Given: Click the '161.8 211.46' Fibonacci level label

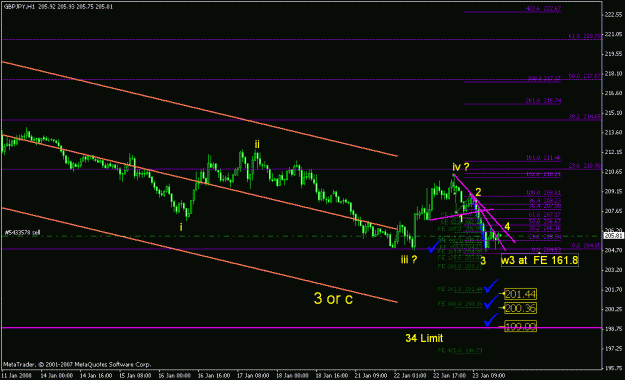Looking at the screenshot, I should coord(543,158).
